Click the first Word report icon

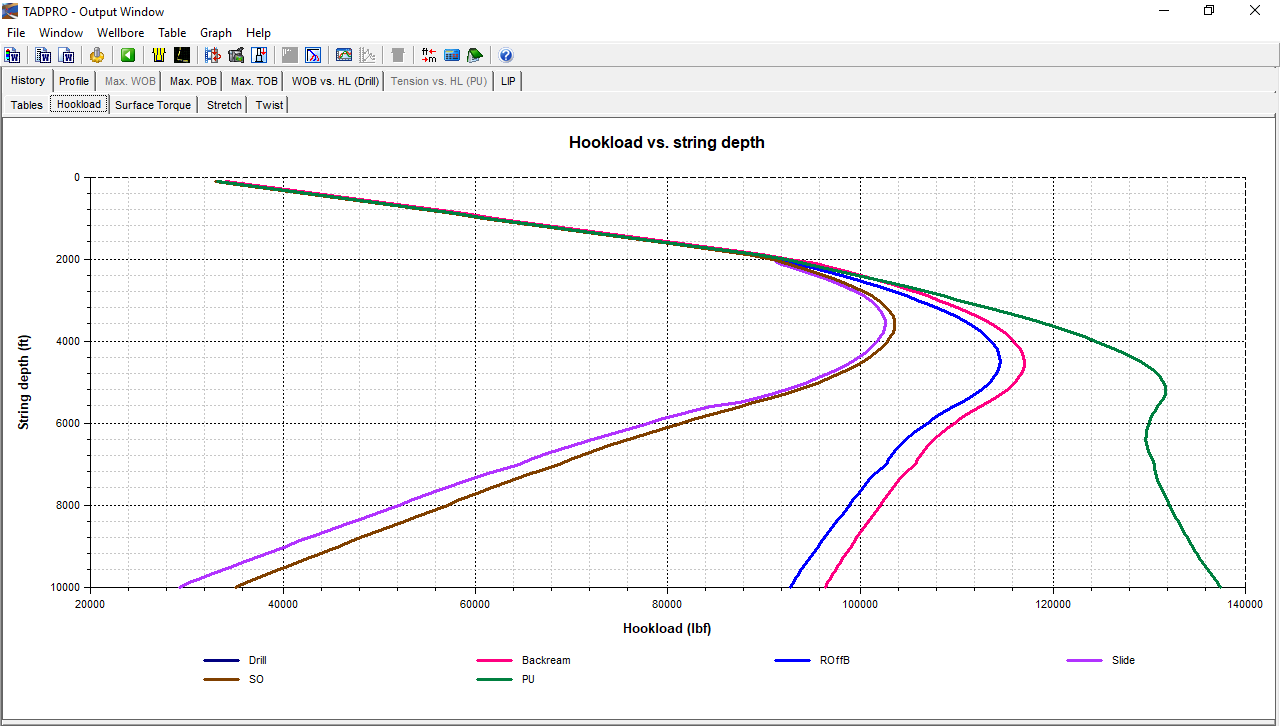pos(13,55)
